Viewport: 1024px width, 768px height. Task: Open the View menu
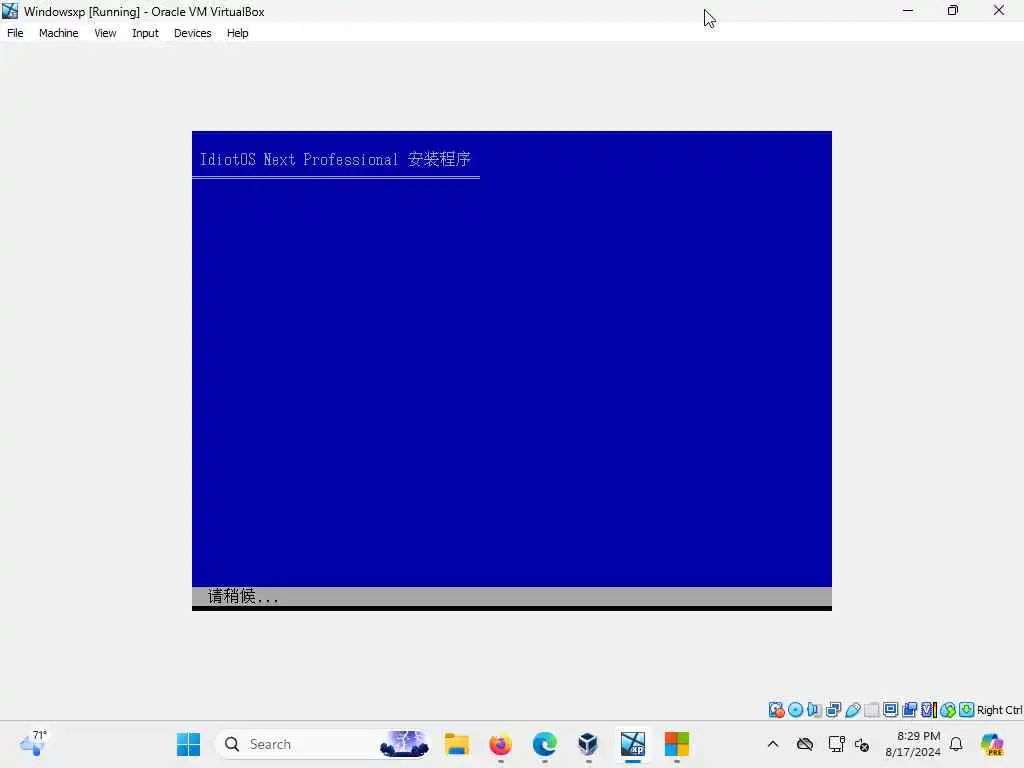click(x=105, y=33)
